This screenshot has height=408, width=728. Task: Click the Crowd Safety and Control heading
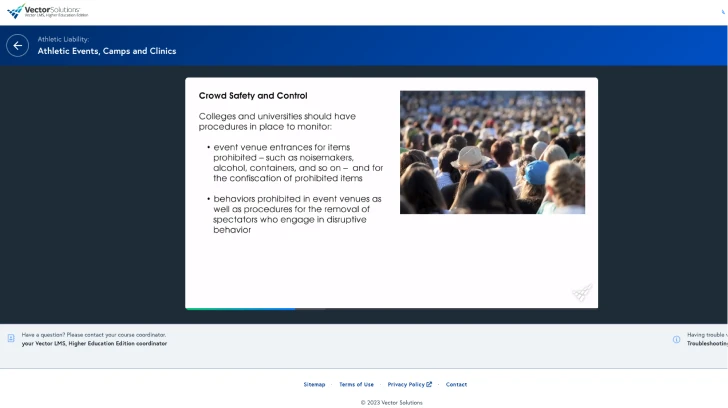(253, 96)
